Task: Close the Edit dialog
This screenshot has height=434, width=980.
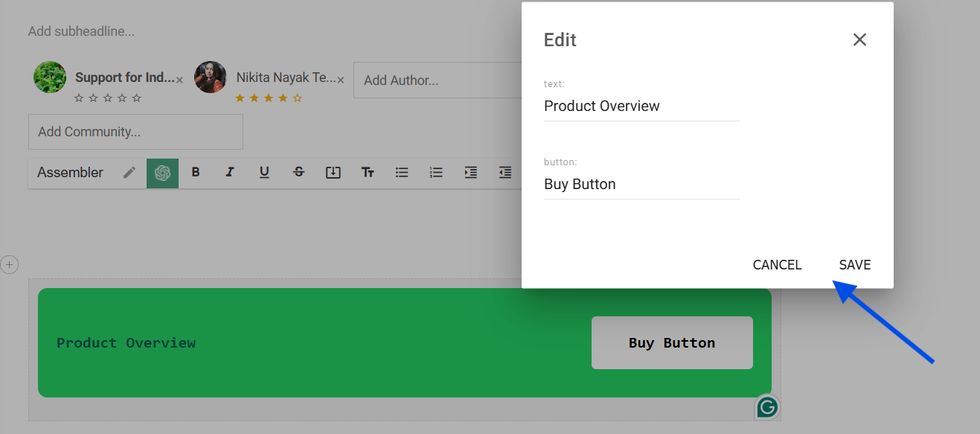Action: click(860, 39)
